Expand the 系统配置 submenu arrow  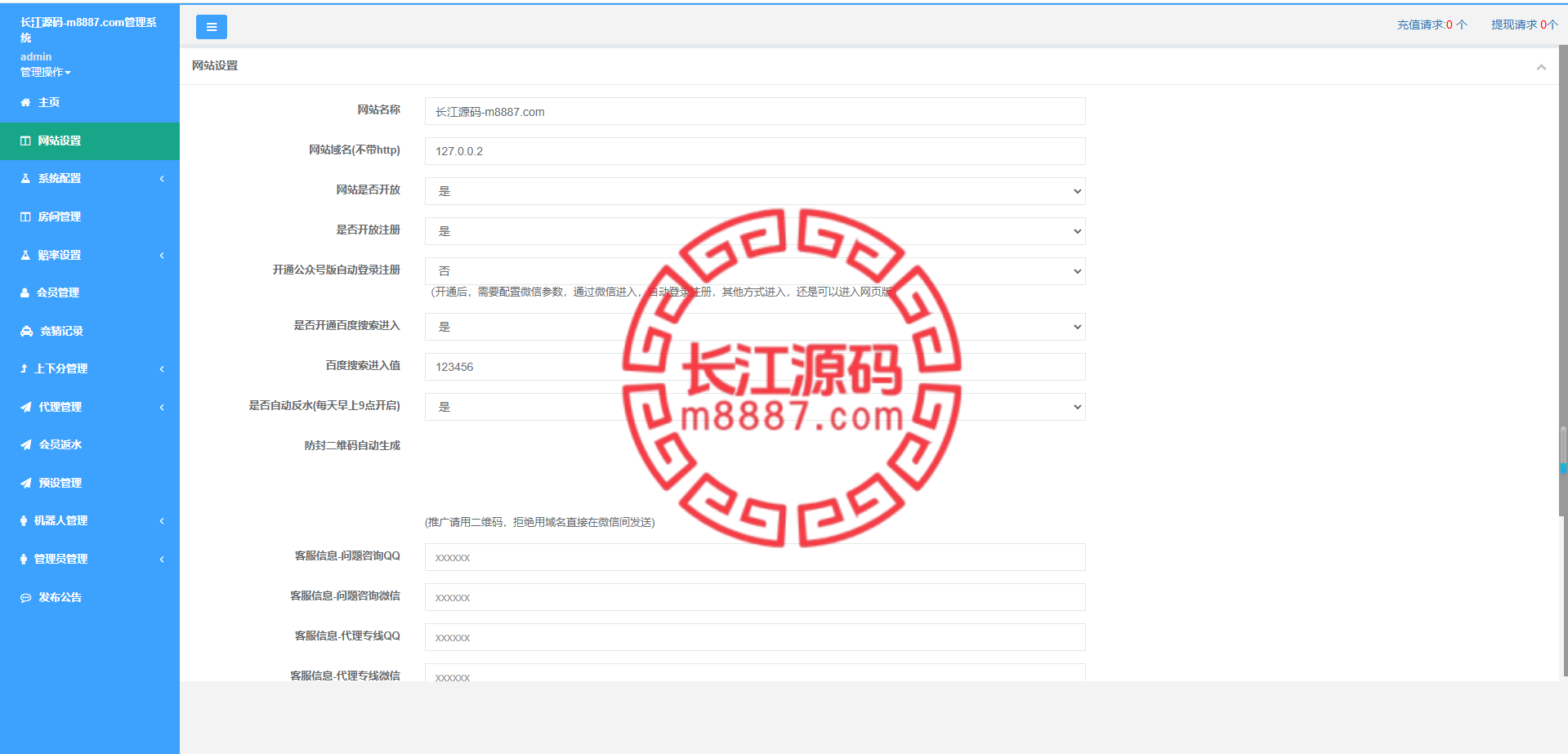click(x=162, y=178)
